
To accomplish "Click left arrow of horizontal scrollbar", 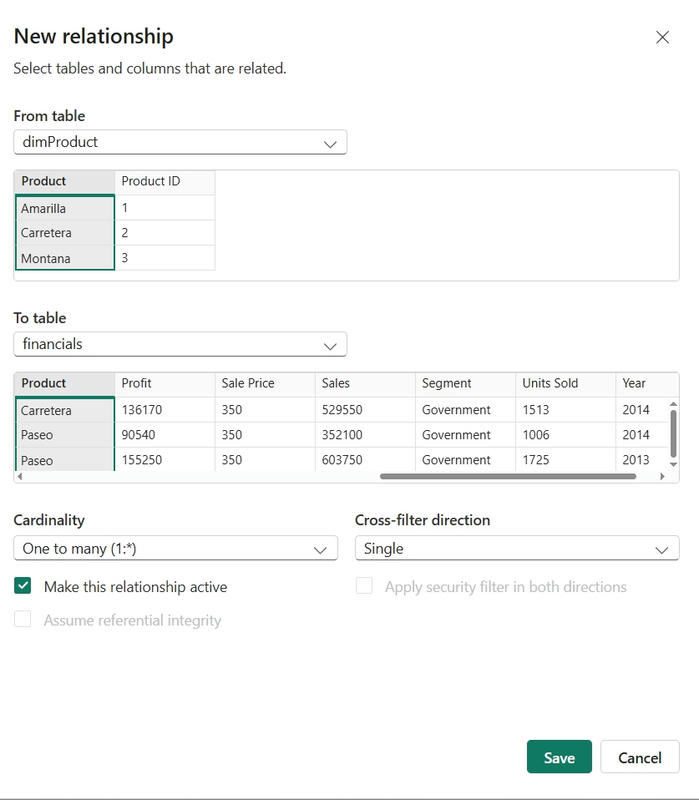I will pos(20,477).
